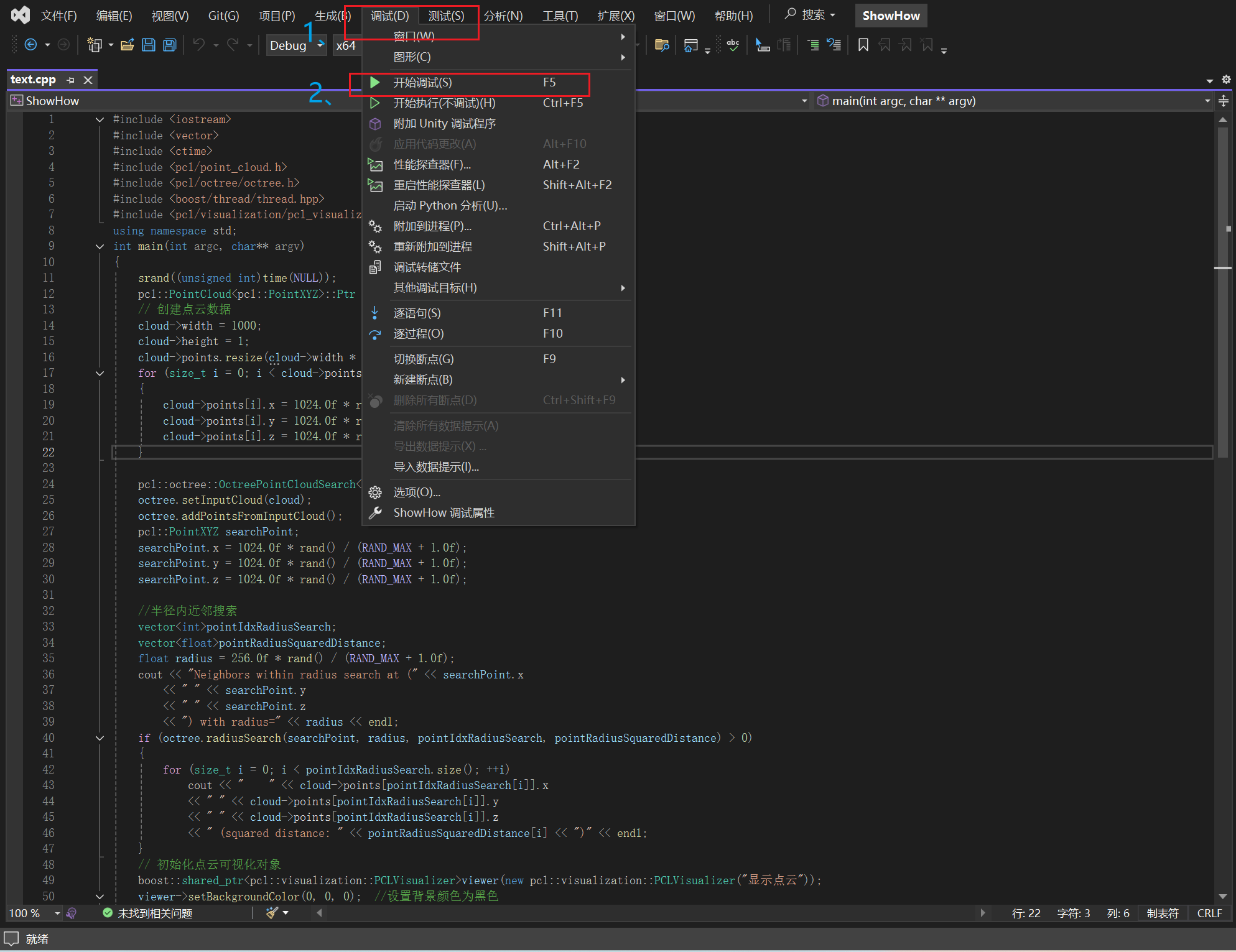This screenshot has width=1236, height=952.
Task: Save current file with single floppy icon
Action: (149, 45)
